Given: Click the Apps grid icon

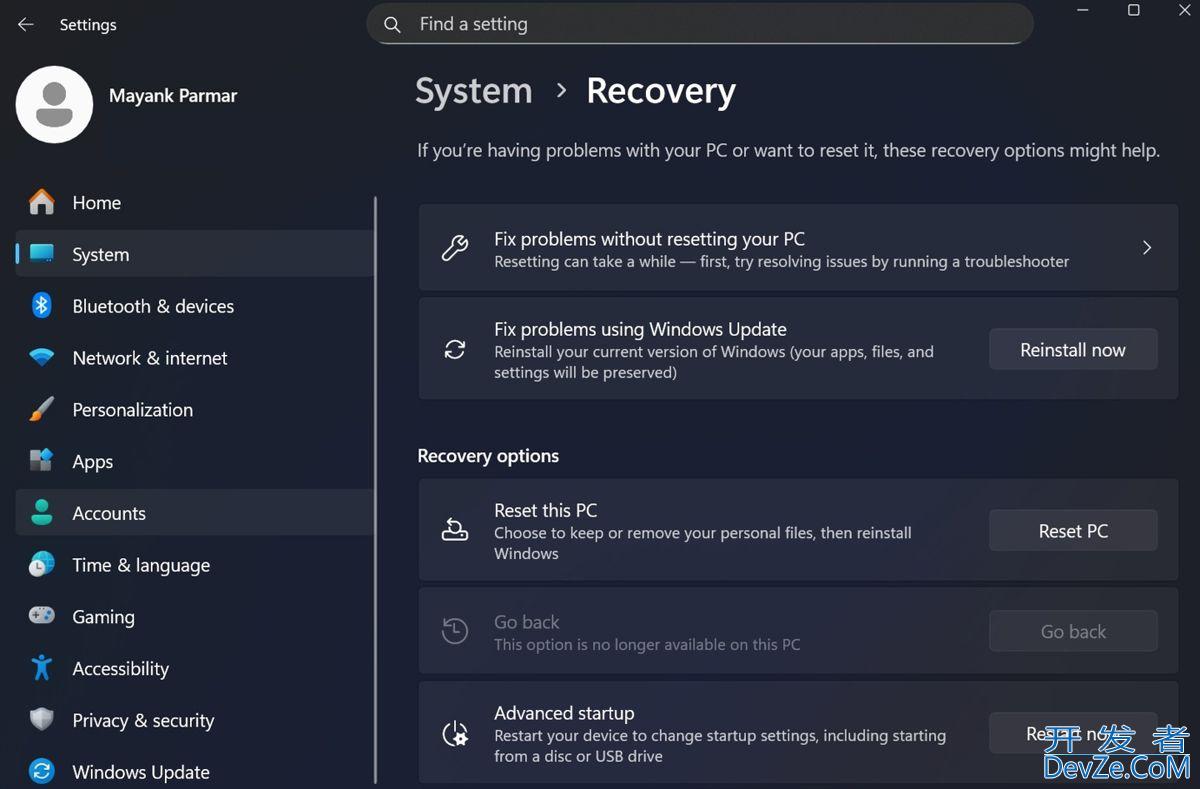Looking at the screenshot, I should click(42, 461).
